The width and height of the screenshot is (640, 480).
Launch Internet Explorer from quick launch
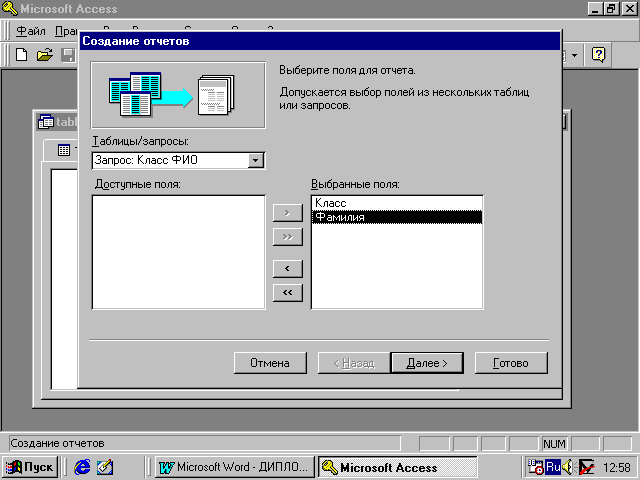(82, 467)
